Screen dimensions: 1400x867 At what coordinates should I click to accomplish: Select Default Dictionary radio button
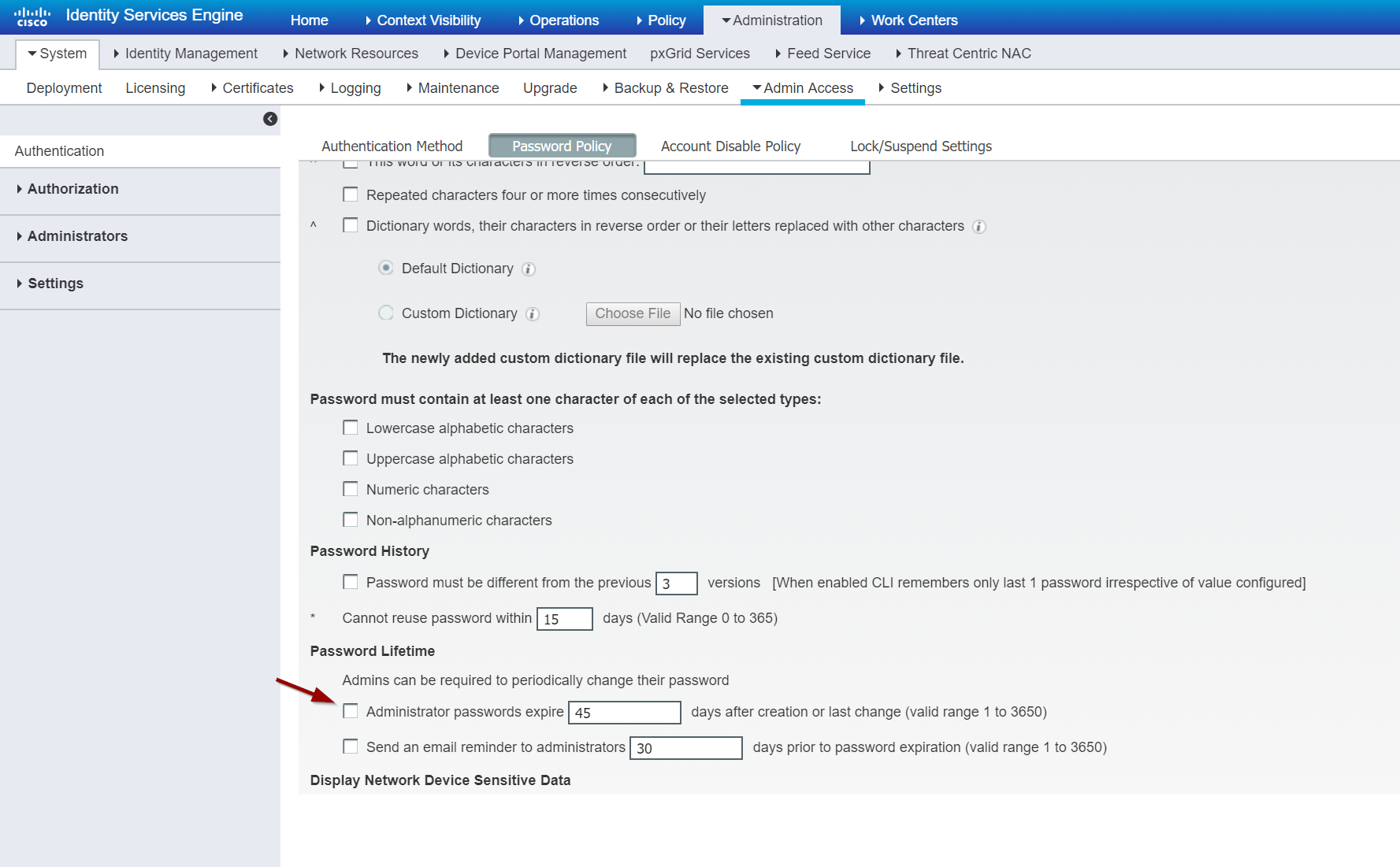point(386,268)
